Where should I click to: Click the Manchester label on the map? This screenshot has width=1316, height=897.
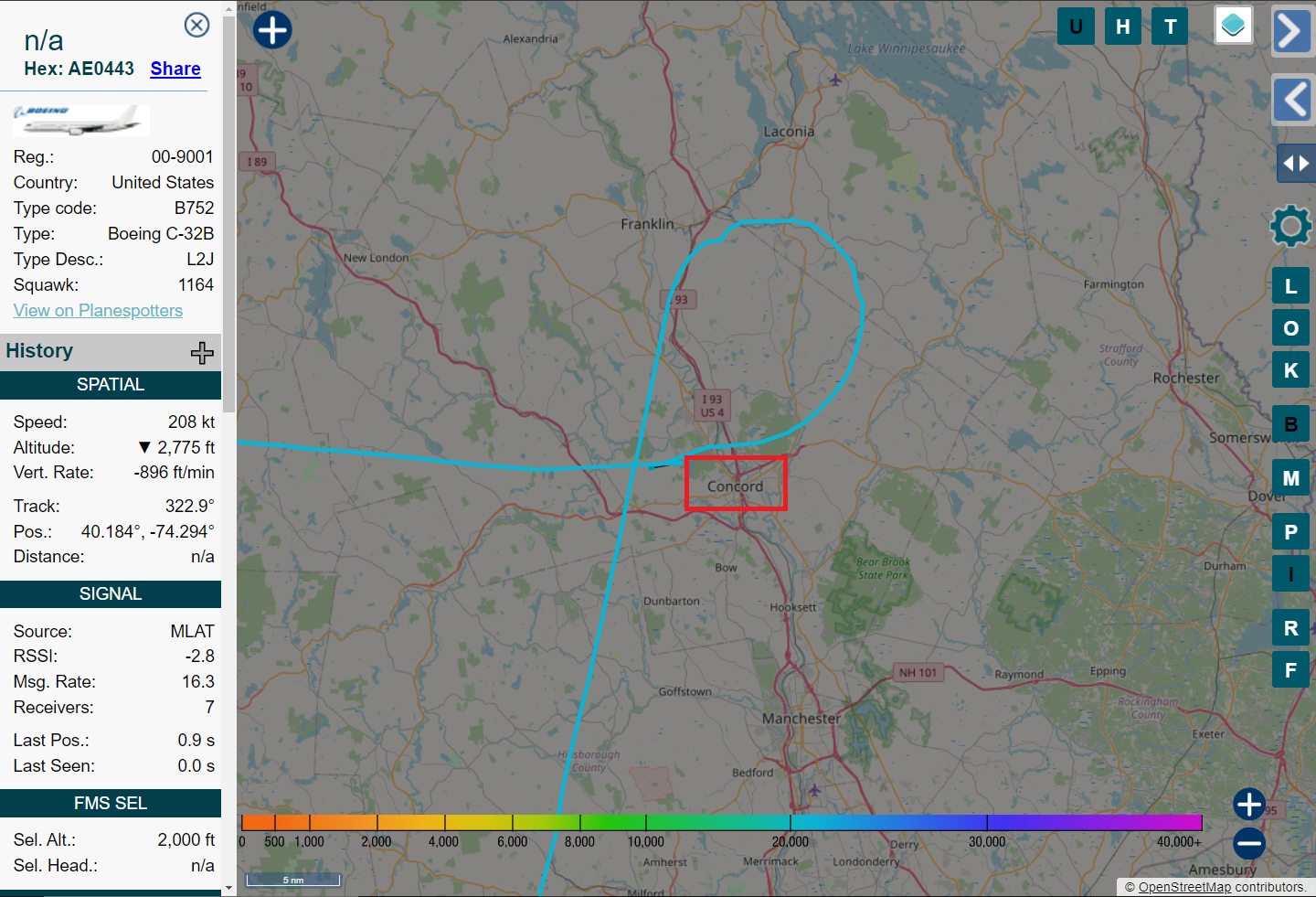point(801,719)
